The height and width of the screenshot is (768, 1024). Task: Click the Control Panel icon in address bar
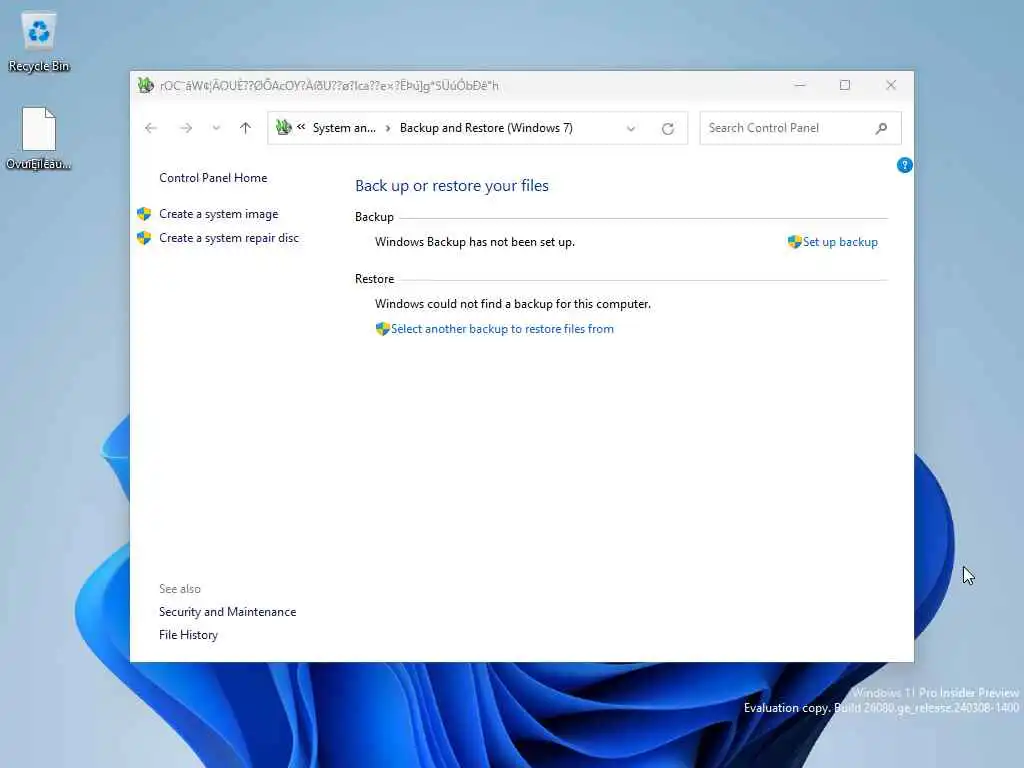[x=283, y=127]
